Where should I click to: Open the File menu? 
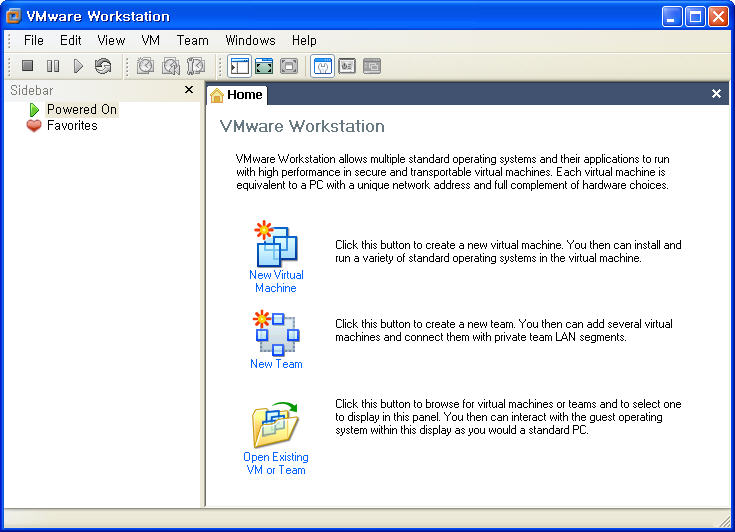pos(34,40)
